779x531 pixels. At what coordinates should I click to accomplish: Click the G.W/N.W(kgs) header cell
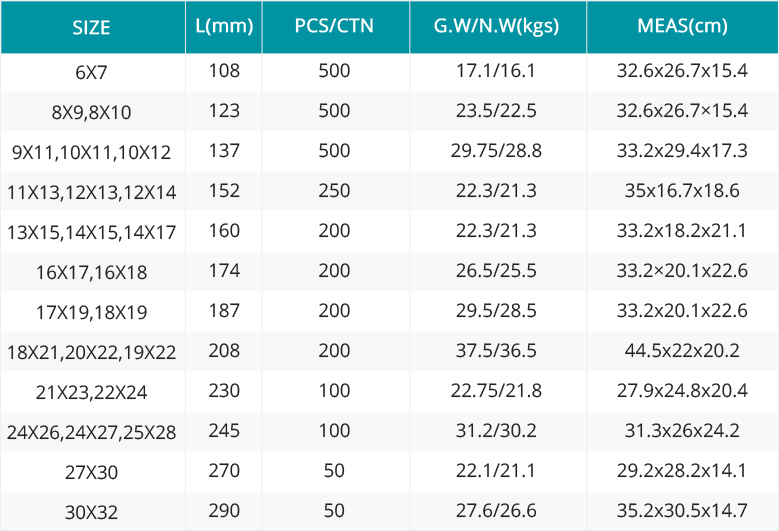(496, 26)
